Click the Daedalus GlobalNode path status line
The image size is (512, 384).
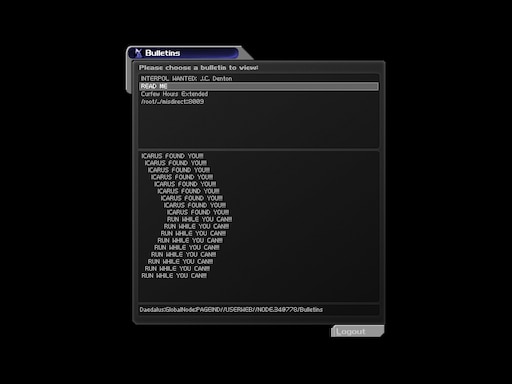coord(231,310)
